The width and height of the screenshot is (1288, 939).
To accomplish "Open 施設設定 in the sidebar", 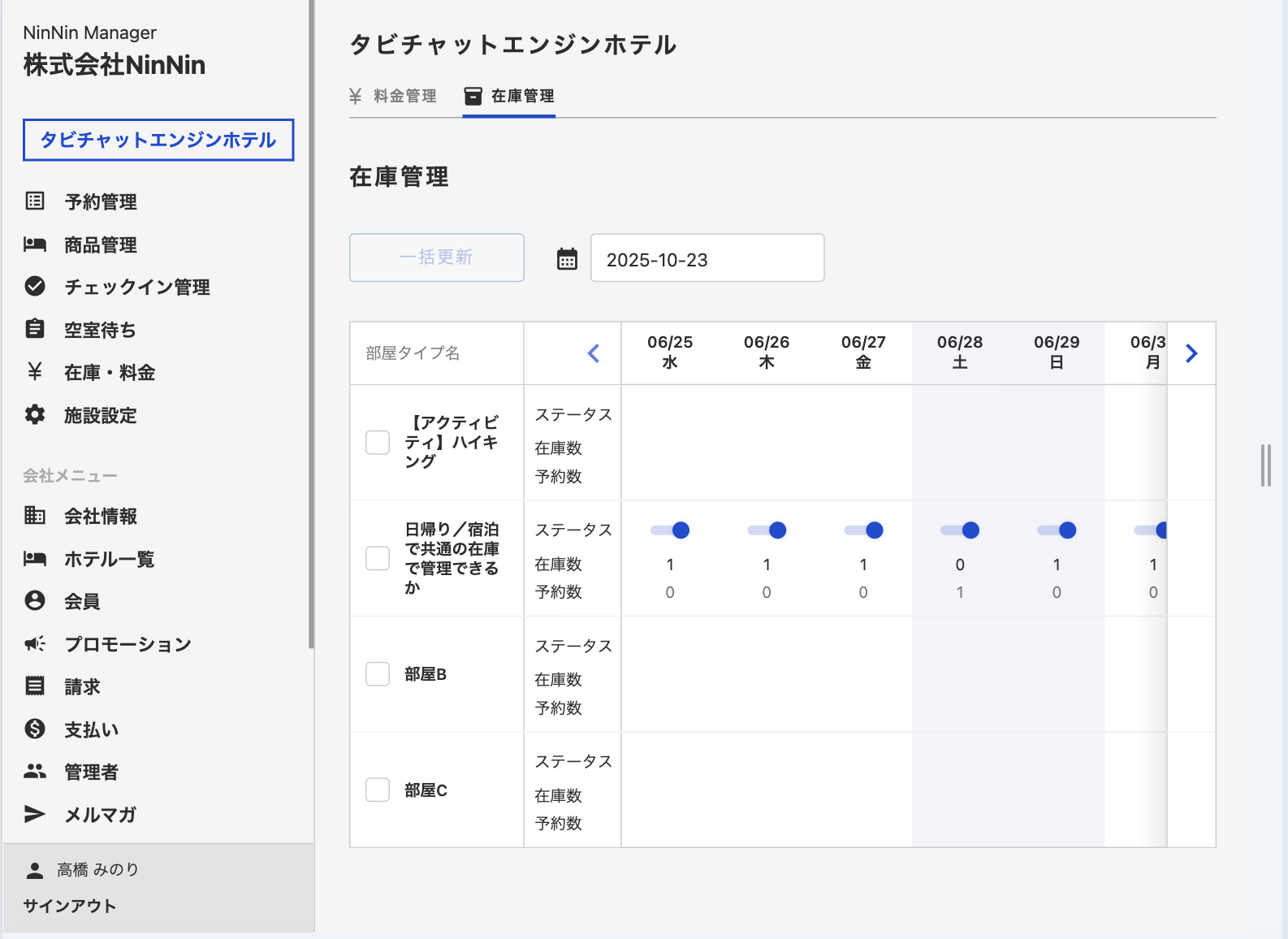I will pos(100,414).
